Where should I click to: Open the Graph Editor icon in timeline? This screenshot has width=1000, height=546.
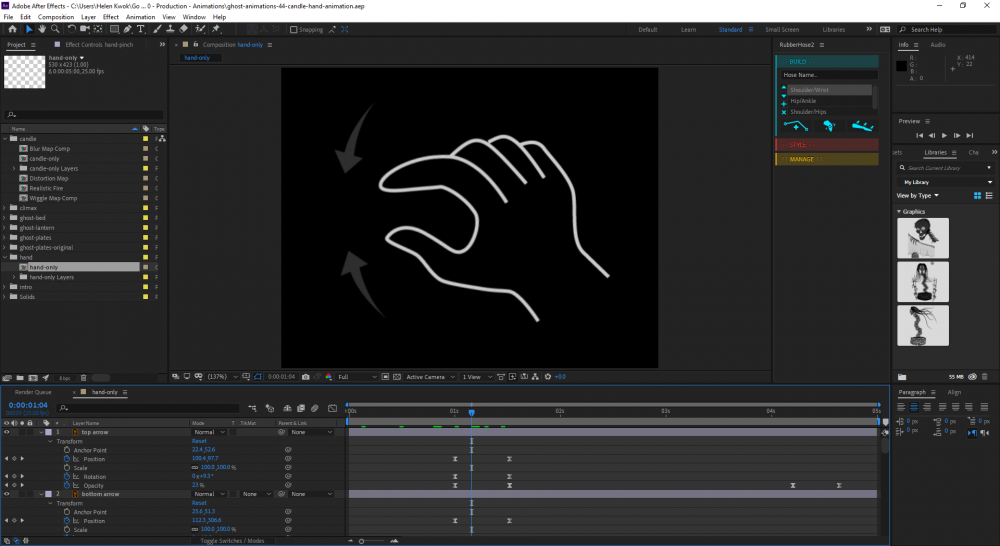click(332, 408)
